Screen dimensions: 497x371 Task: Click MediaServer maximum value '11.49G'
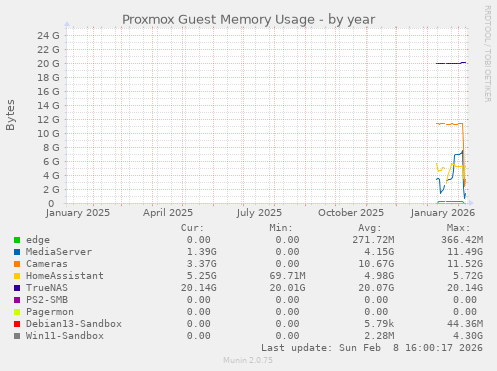(465, 252)
